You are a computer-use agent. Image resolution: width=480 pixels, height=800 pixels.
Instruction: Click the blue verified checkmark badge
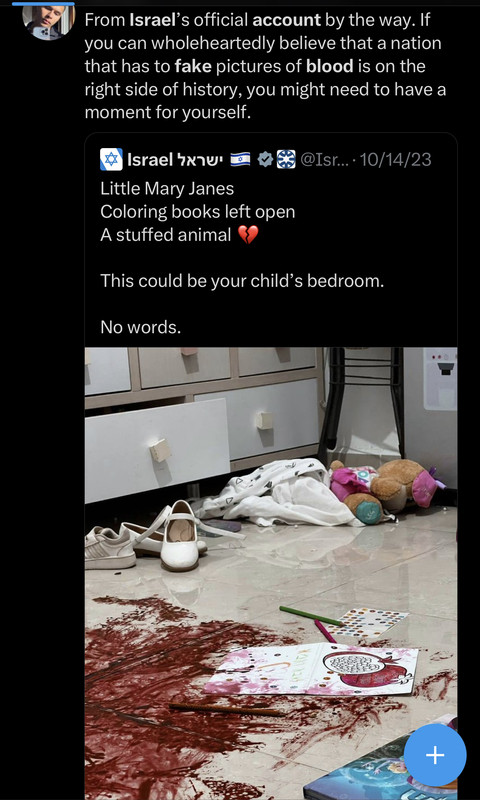coord(265,160)
